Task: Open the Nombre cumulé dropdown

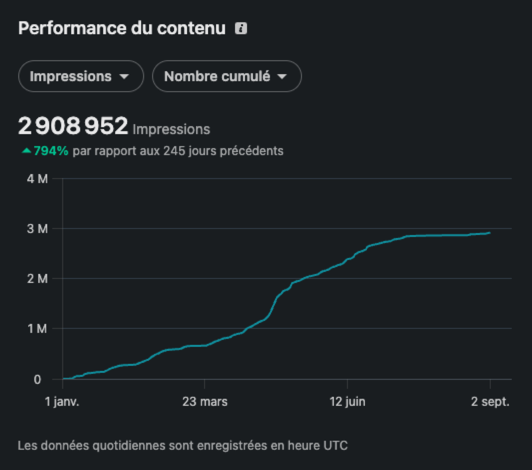Action: 227,76
